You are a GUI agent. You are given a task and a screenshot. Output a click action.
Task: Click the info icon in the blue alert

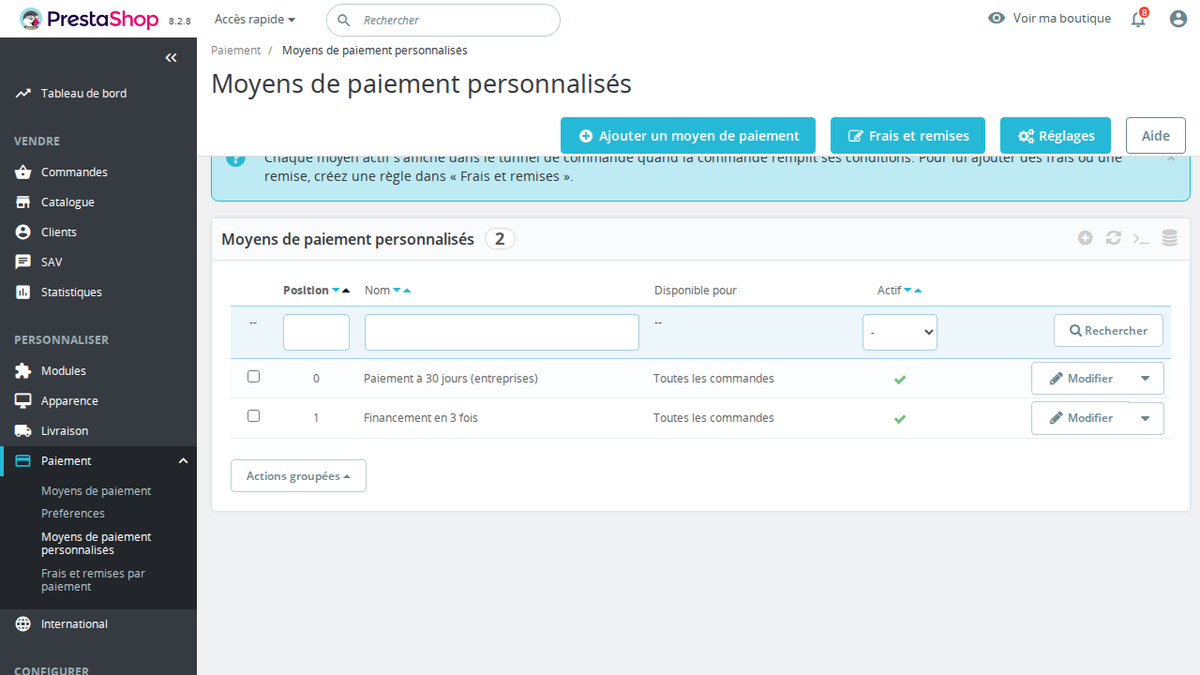[235, 158]
